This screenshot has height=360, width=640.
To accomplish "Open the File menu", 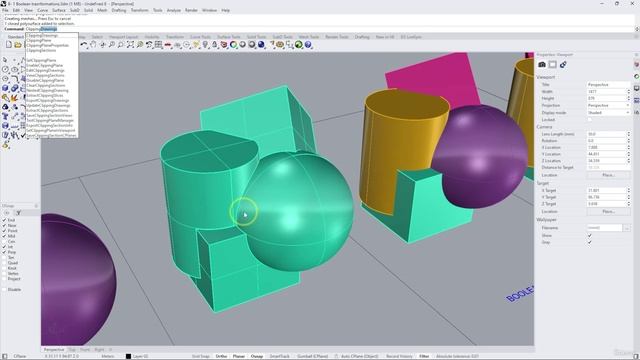I will 5,10.
